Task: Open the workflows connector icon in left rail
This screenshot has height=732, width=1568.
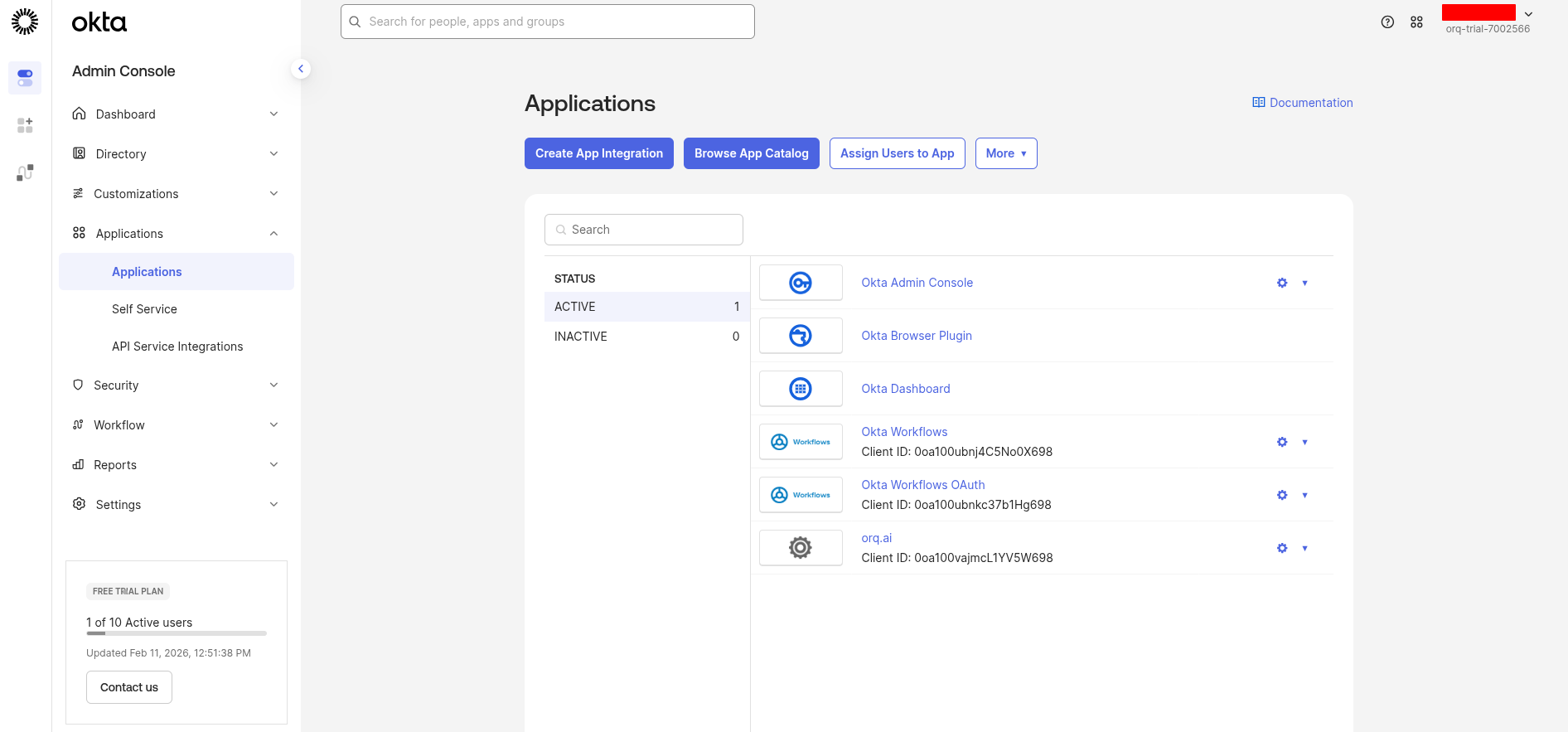Action: coord(25,172)
